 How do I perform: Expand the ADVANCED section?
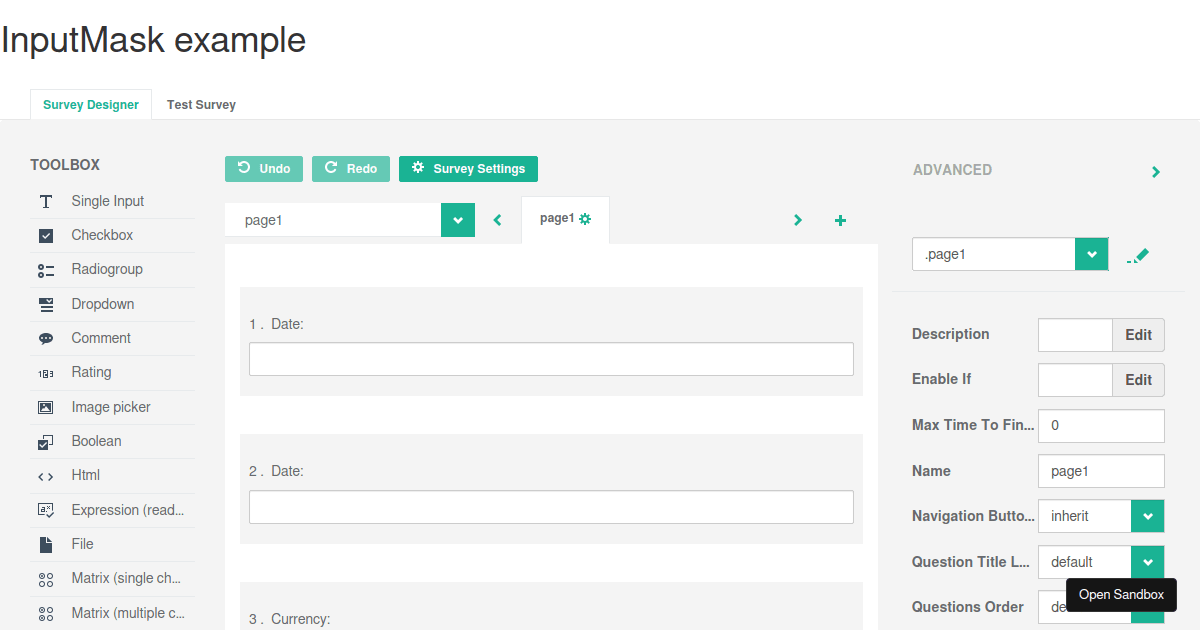[1156, 171]
